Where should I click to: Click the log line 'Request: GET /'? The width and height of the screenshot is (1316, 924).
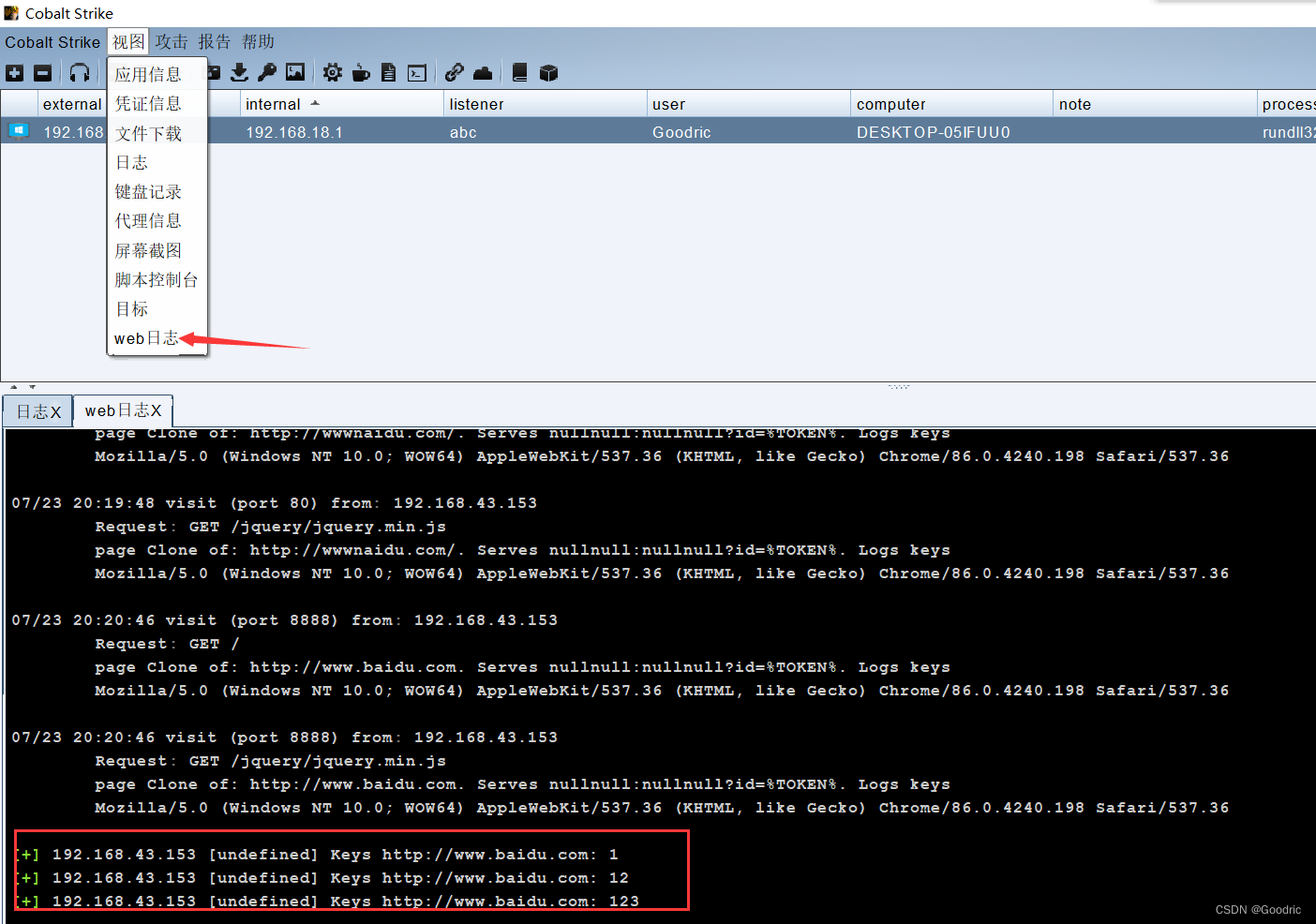click(167, 644)
